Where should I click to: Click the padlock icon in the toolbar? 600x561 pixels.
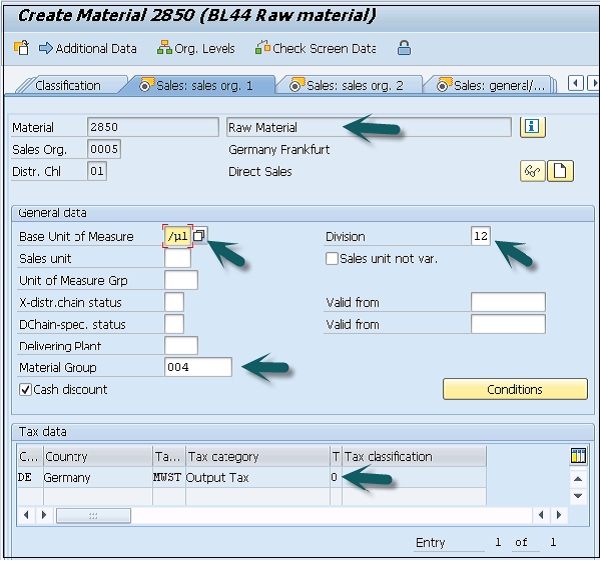[403, 48]
